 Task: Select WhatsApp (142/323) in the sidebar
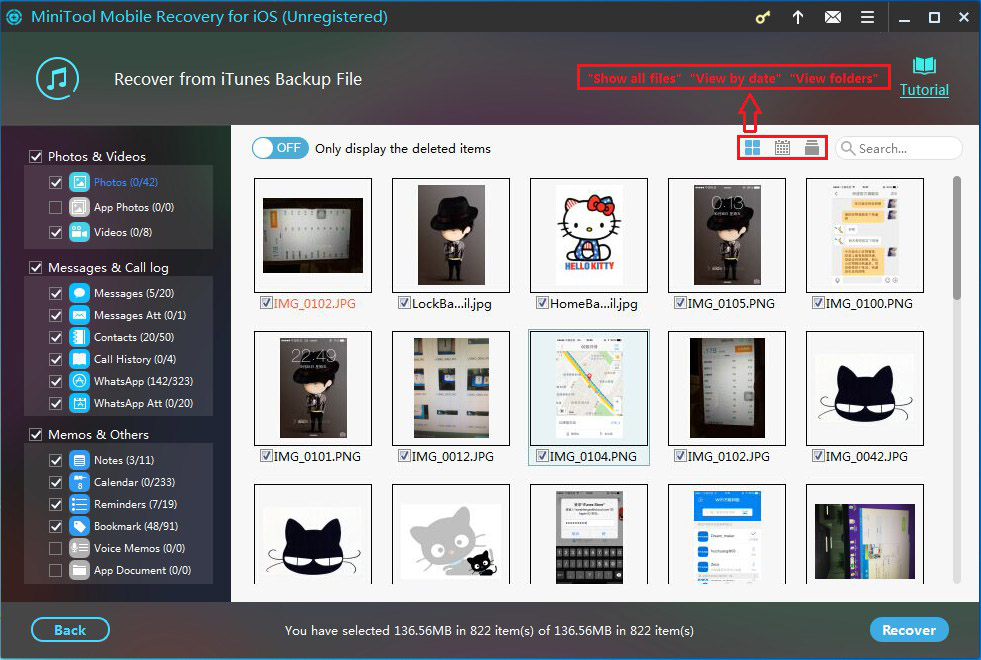tap(143, 381)
